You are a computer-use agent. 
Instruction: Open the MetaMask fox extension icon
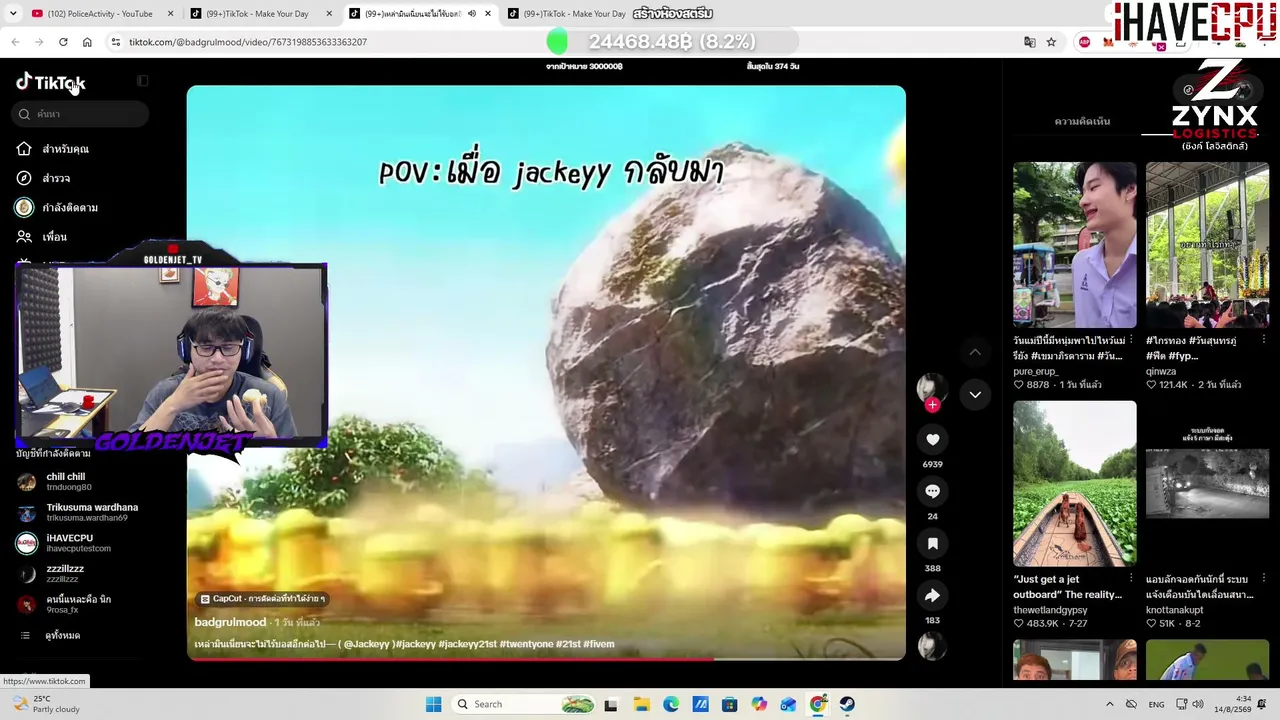(x=1108, y=42)
